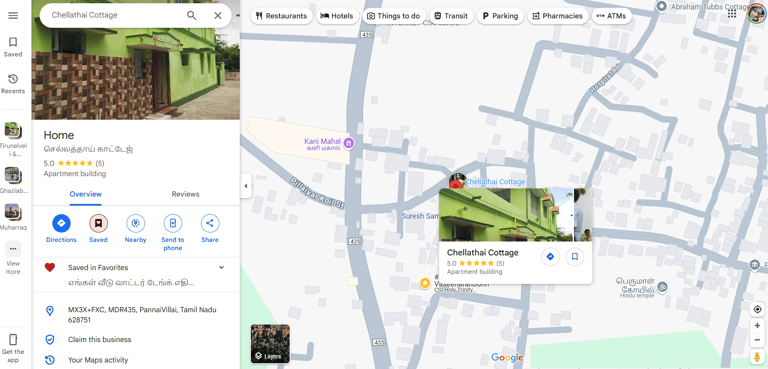
Task: Click the Perumal Hindu temple marker
Action: pyautogui.click(x=662, y=287)
